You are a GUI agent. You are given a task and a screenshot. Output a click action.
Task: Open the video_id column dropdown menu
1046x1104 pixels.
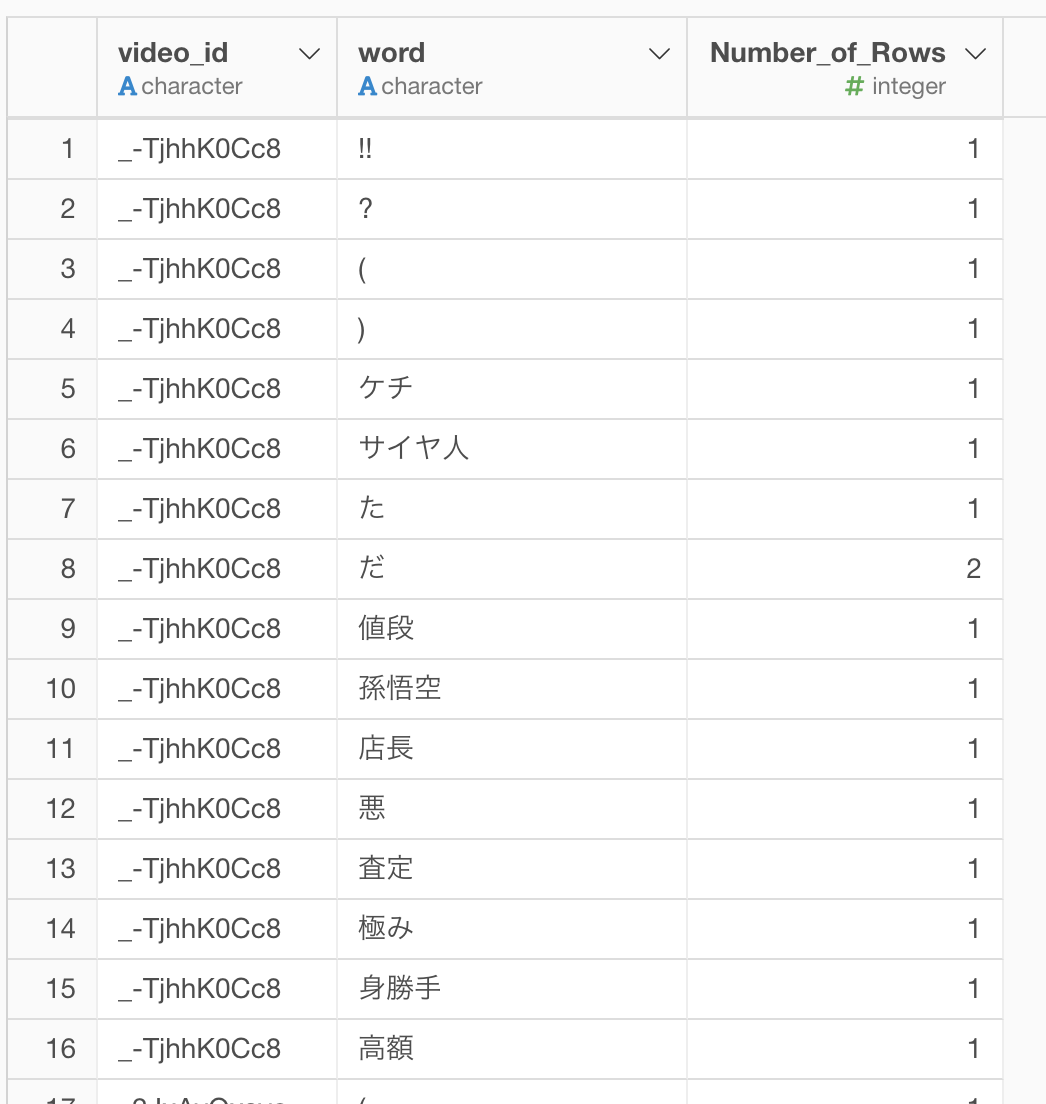pos(310,54)
